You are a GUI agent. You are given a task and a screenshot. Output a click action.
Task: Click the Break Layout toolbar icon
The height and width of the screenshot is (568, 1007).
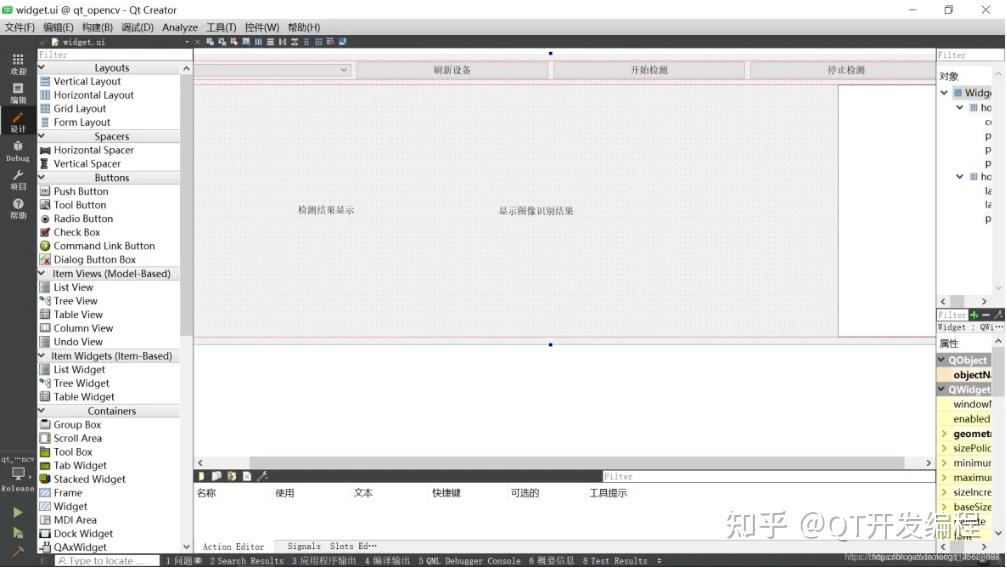click(x=330, y=42)
